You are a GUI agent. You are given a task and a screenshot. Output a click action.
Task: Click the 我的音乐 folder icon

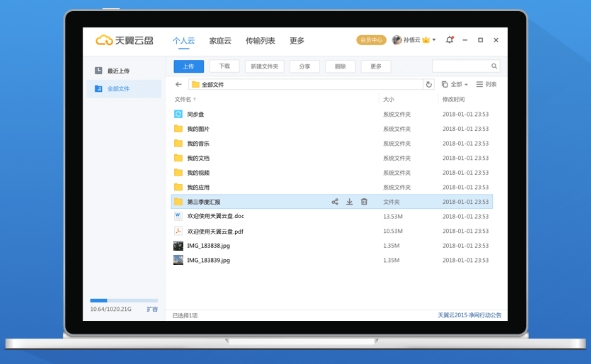coord(178,143)
